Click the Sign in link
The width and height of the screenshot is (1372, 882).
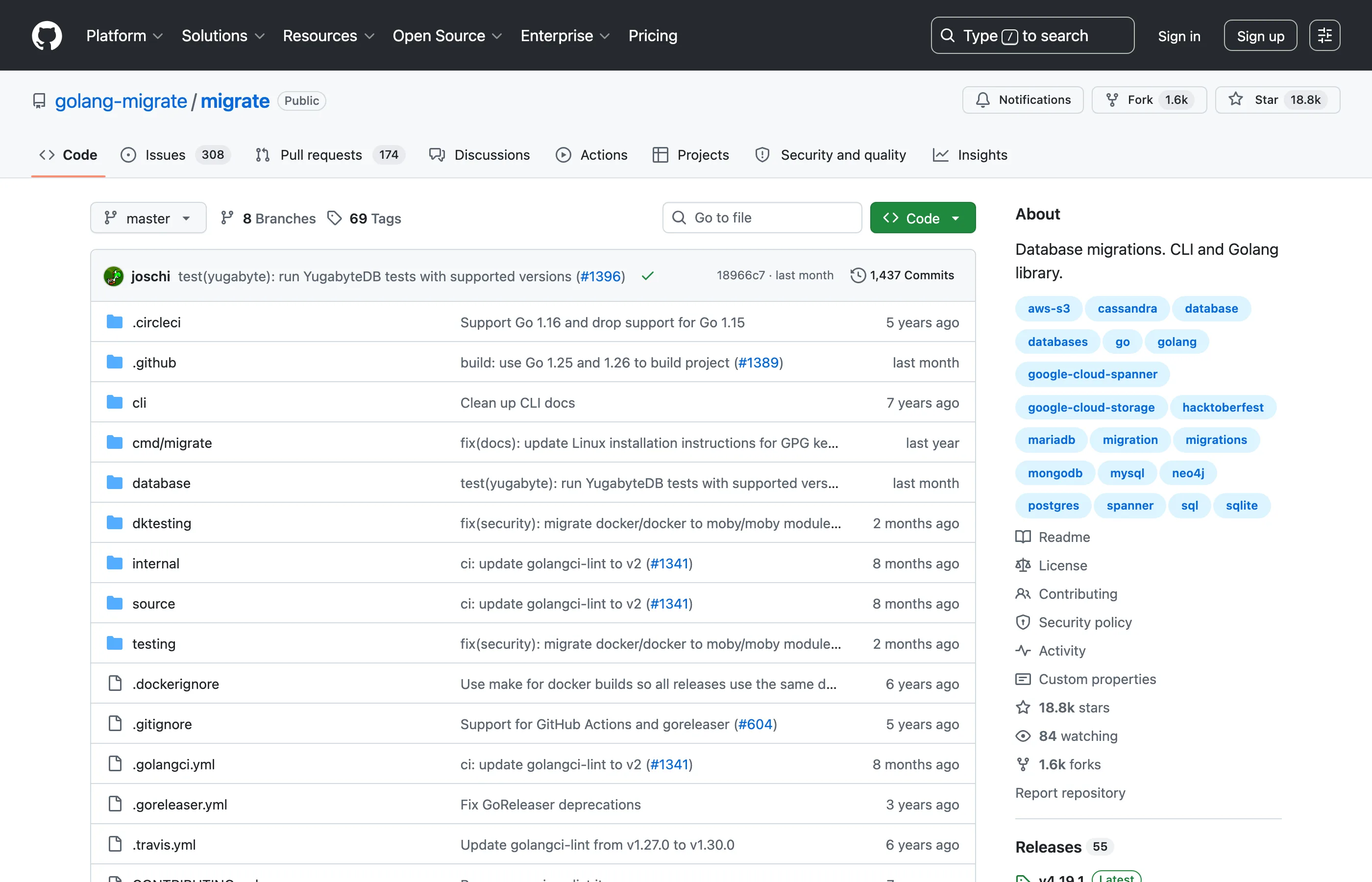click(x=1179, y=36)
